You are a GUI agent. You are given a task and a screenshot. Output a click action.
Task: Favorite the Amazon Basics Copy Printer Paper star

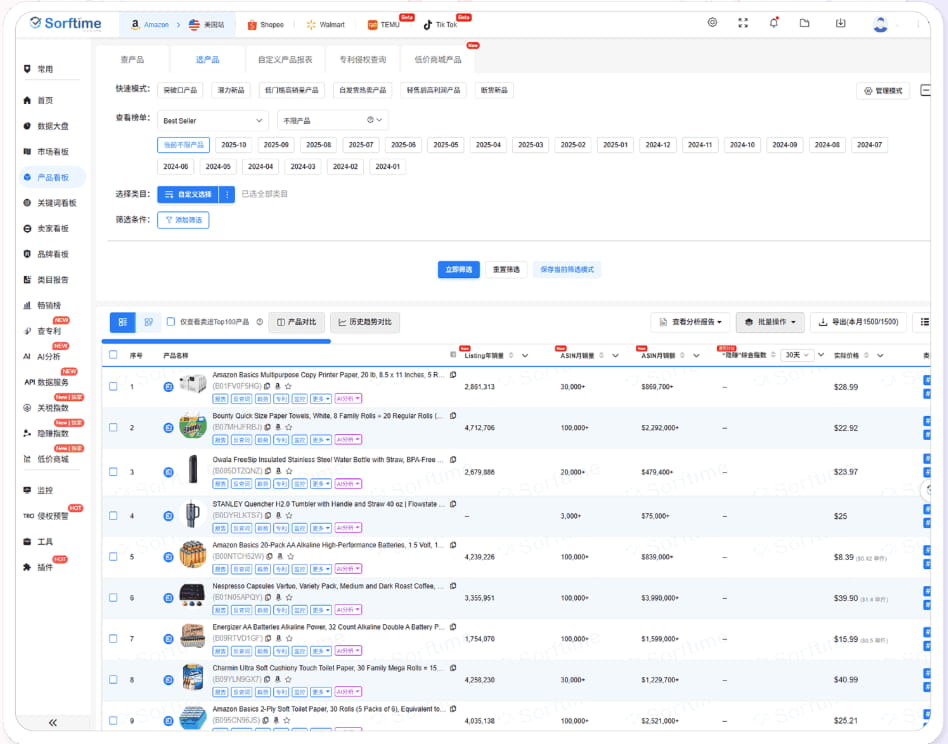tap(288, 386)
